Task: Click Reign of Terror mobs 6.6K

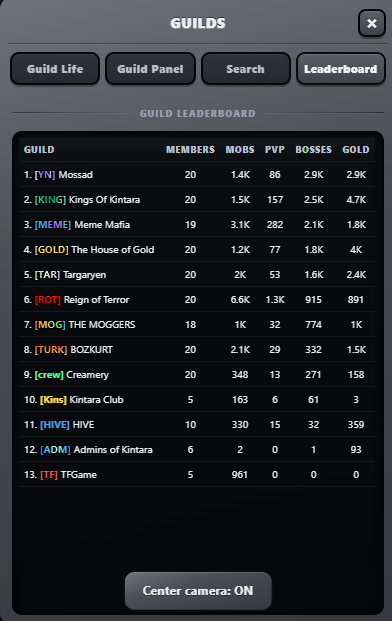Action: (240, 299)
